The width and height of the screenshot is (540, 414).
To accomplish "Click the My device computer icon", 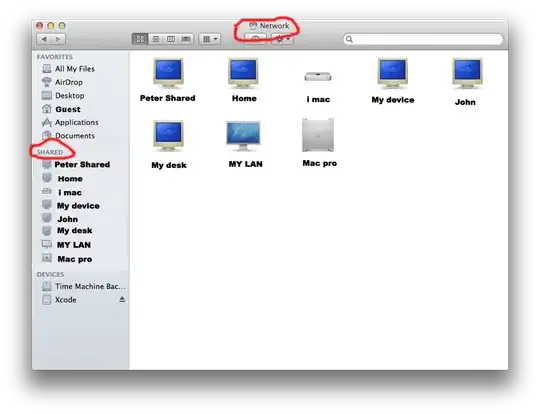I will point(393,73).
